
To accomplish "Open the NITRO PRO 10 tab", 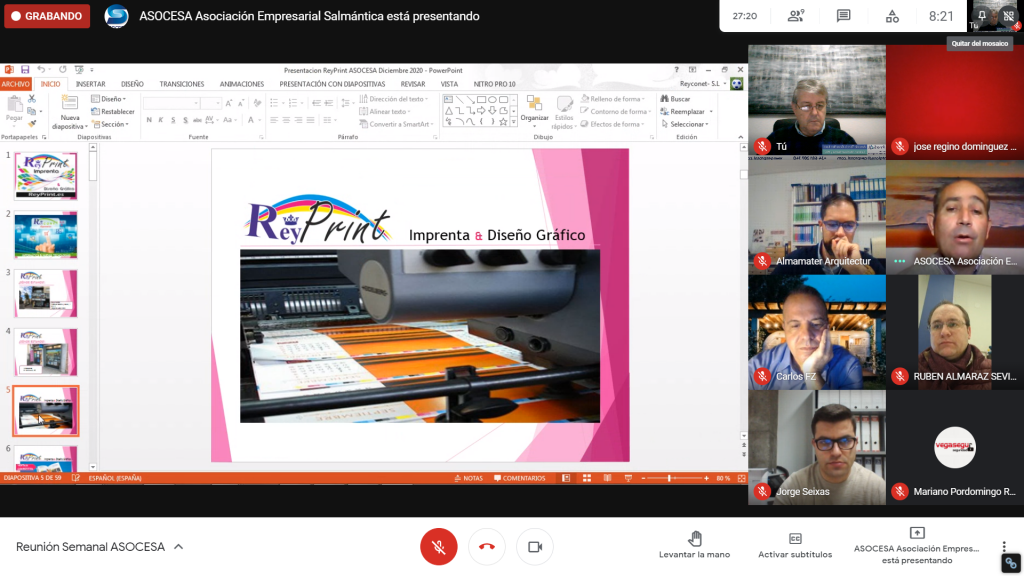I will tap(494, 84).
